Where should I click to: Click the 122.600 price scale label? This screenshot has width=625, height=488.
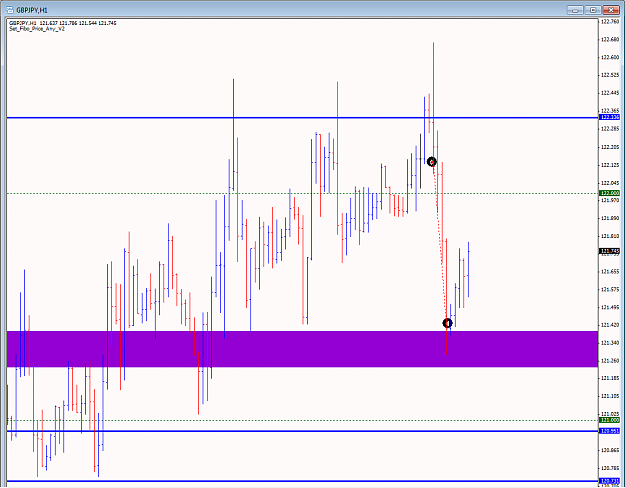610,57
